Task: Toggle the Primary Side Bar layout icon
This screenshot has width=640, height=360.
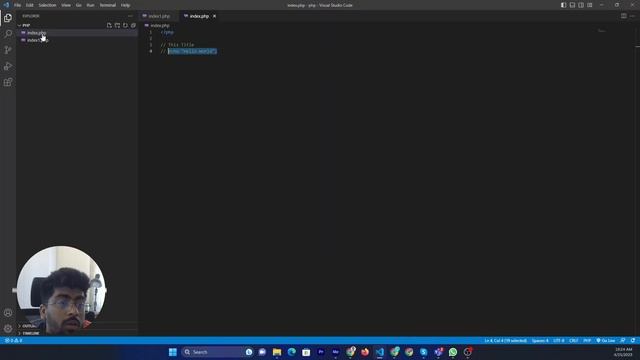Action: (563, 5)
